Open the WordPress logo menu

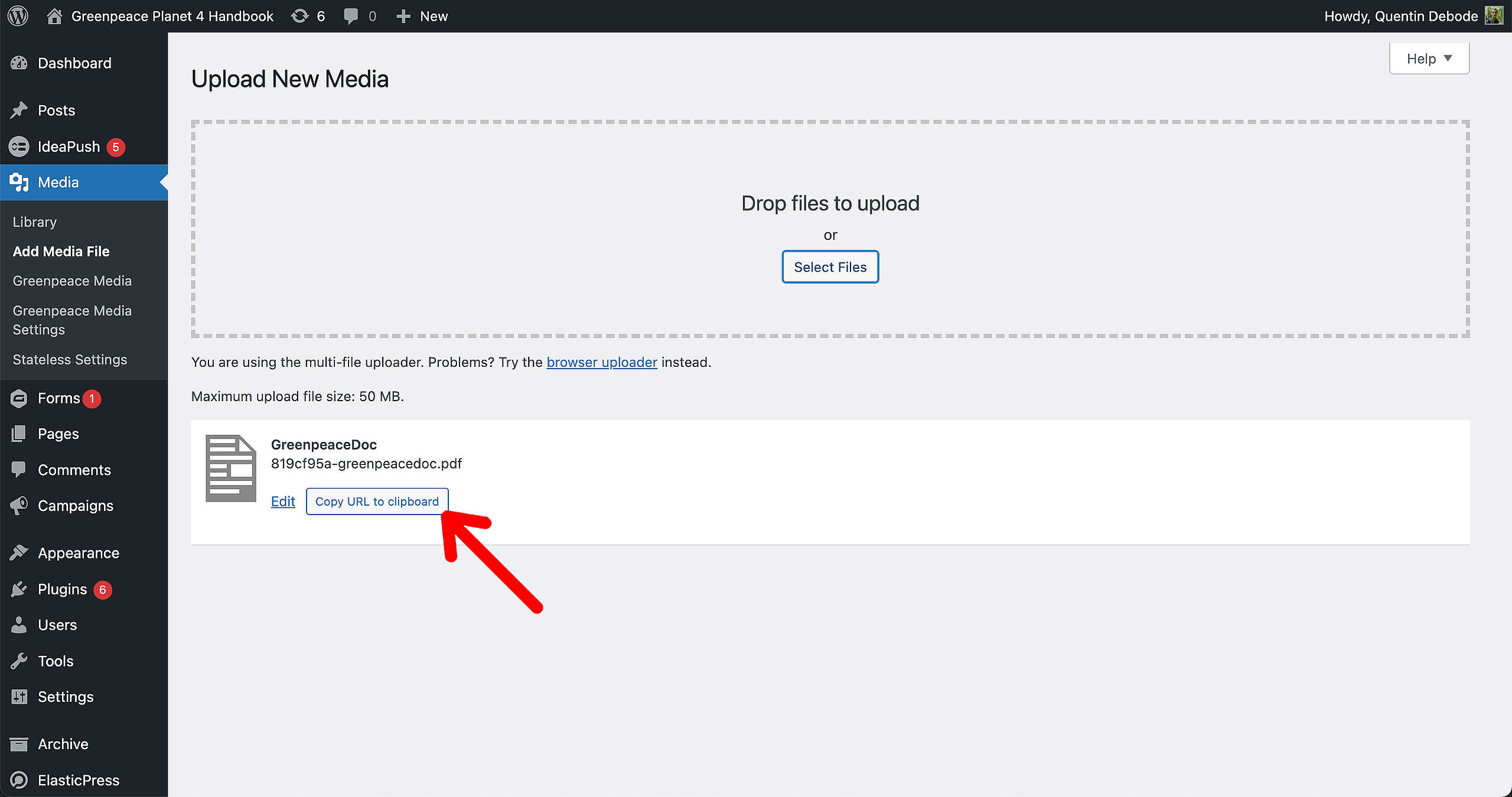click(x=18, y=16)
